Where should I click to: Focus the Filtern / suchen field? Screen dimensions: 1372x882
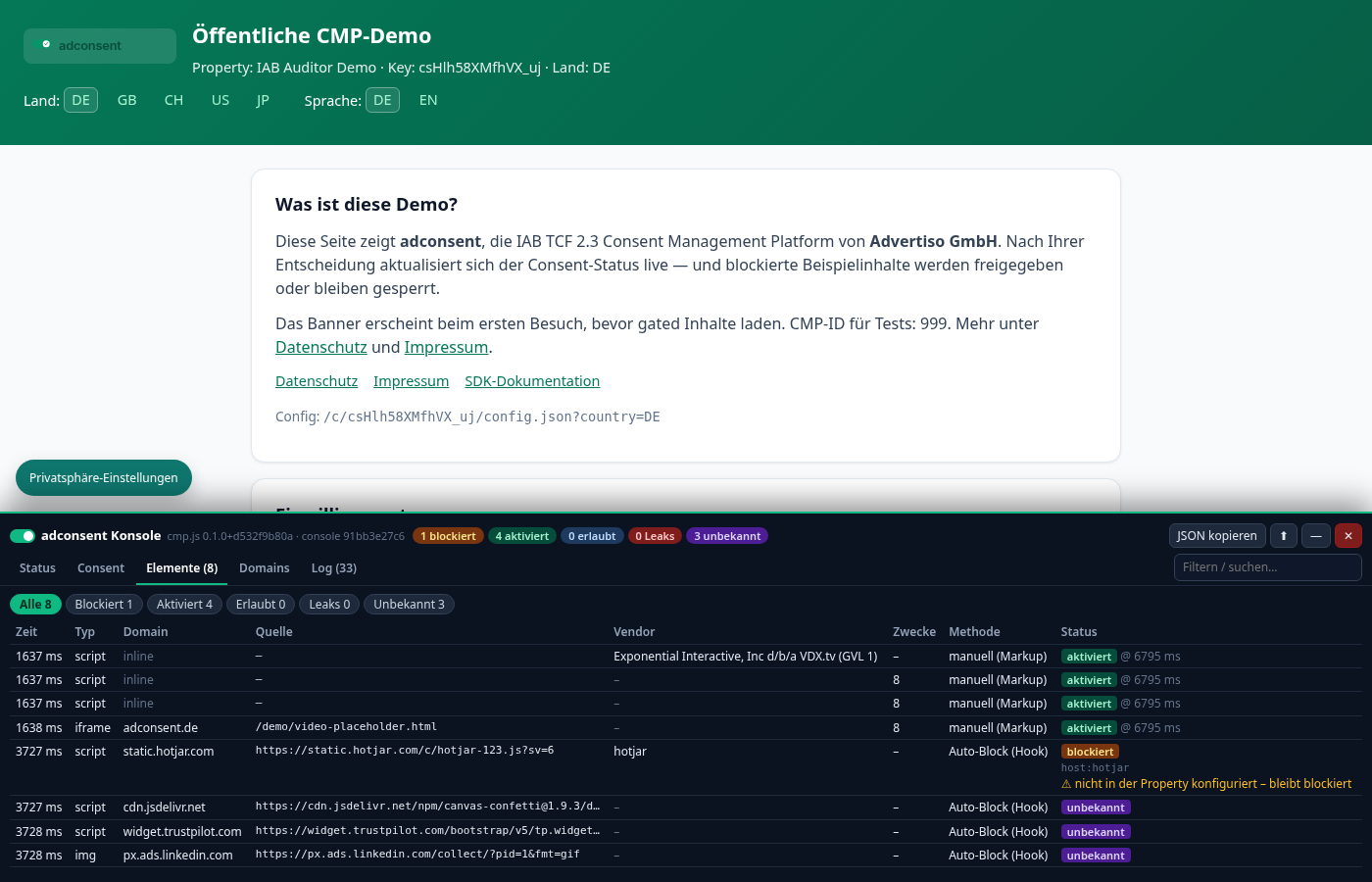(1268, 567)
